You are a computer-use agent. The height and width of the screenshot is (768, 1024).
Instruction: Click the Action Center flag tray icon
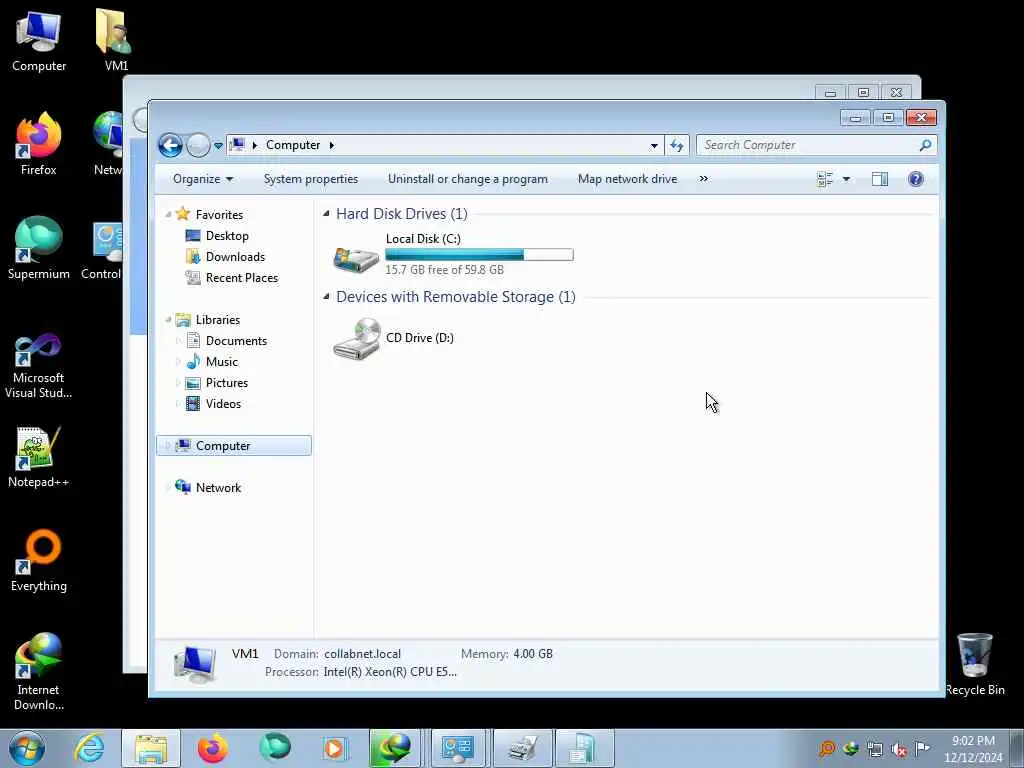923,749
